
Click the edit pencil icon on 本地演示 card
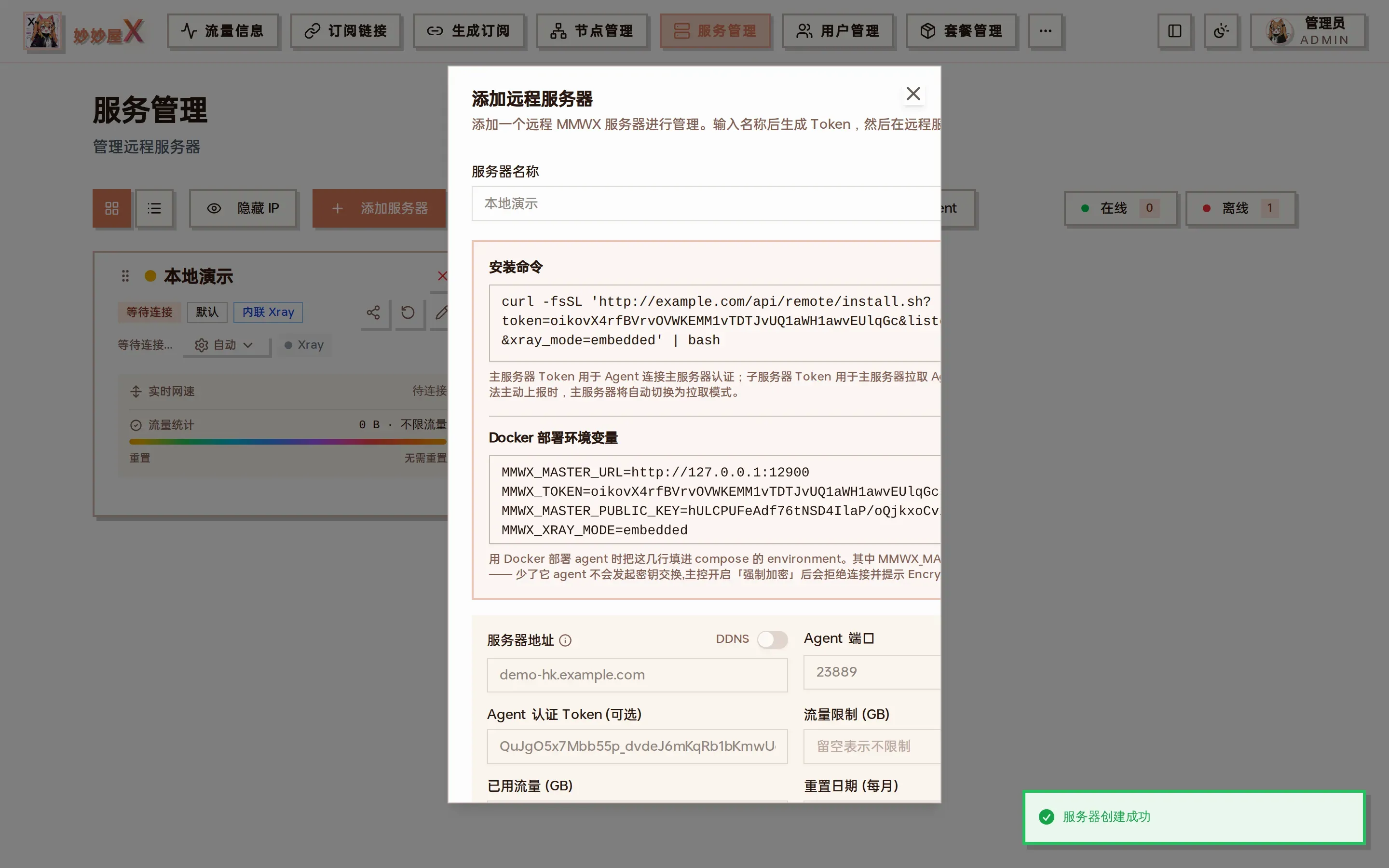click(x=440, y=312)
